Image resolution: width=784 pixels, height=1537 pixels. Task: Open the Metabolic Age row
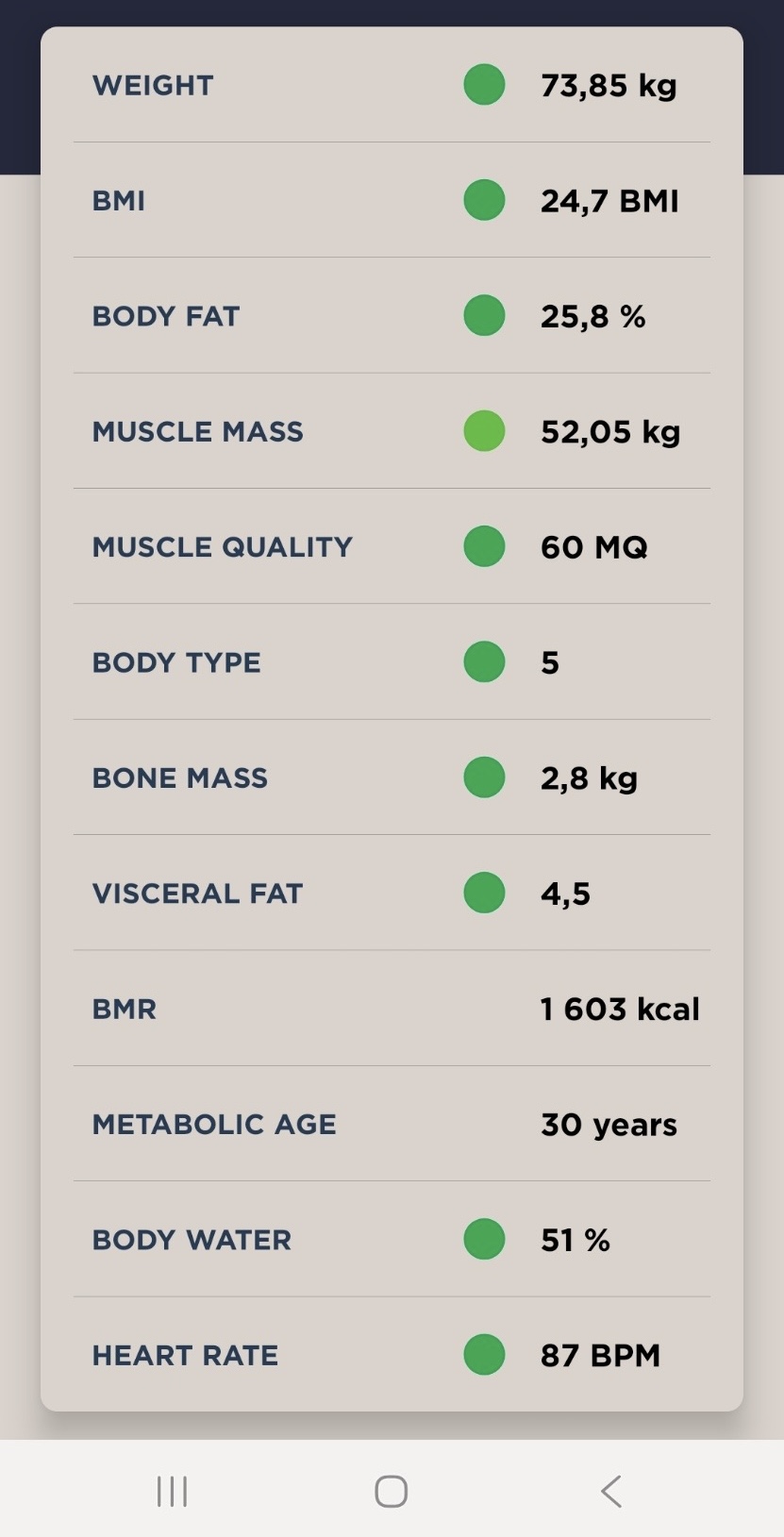click(x=392, y=1124)
